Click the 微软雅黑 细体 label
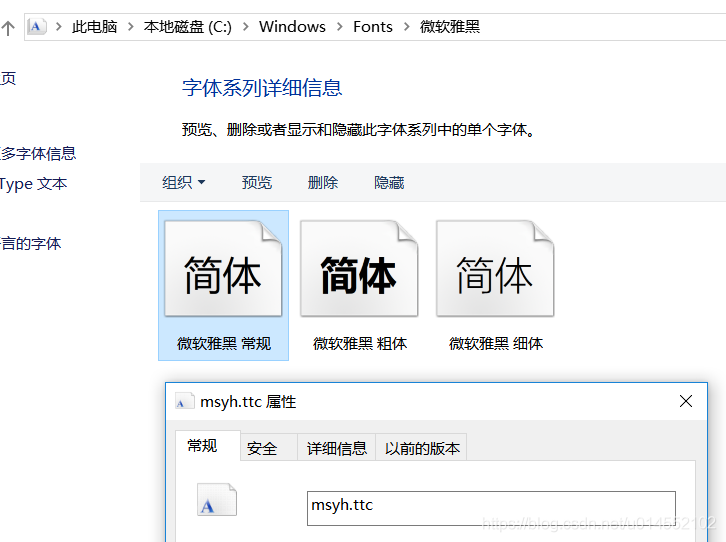The width and height of the screenshot is (726, 542). 496,344
